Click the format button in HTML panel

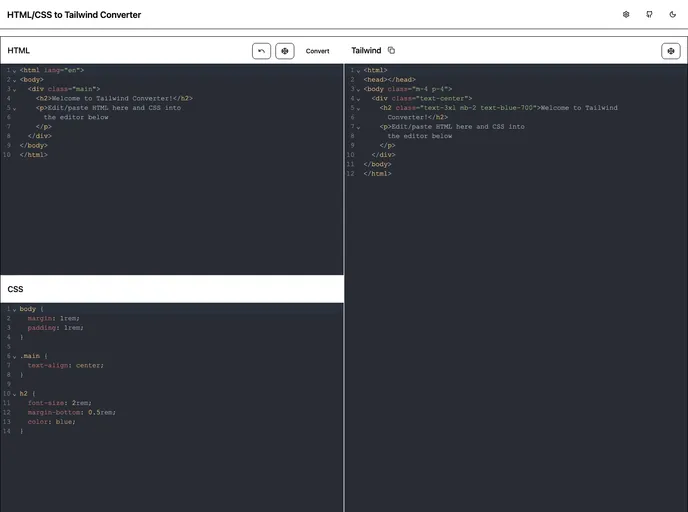285,51
